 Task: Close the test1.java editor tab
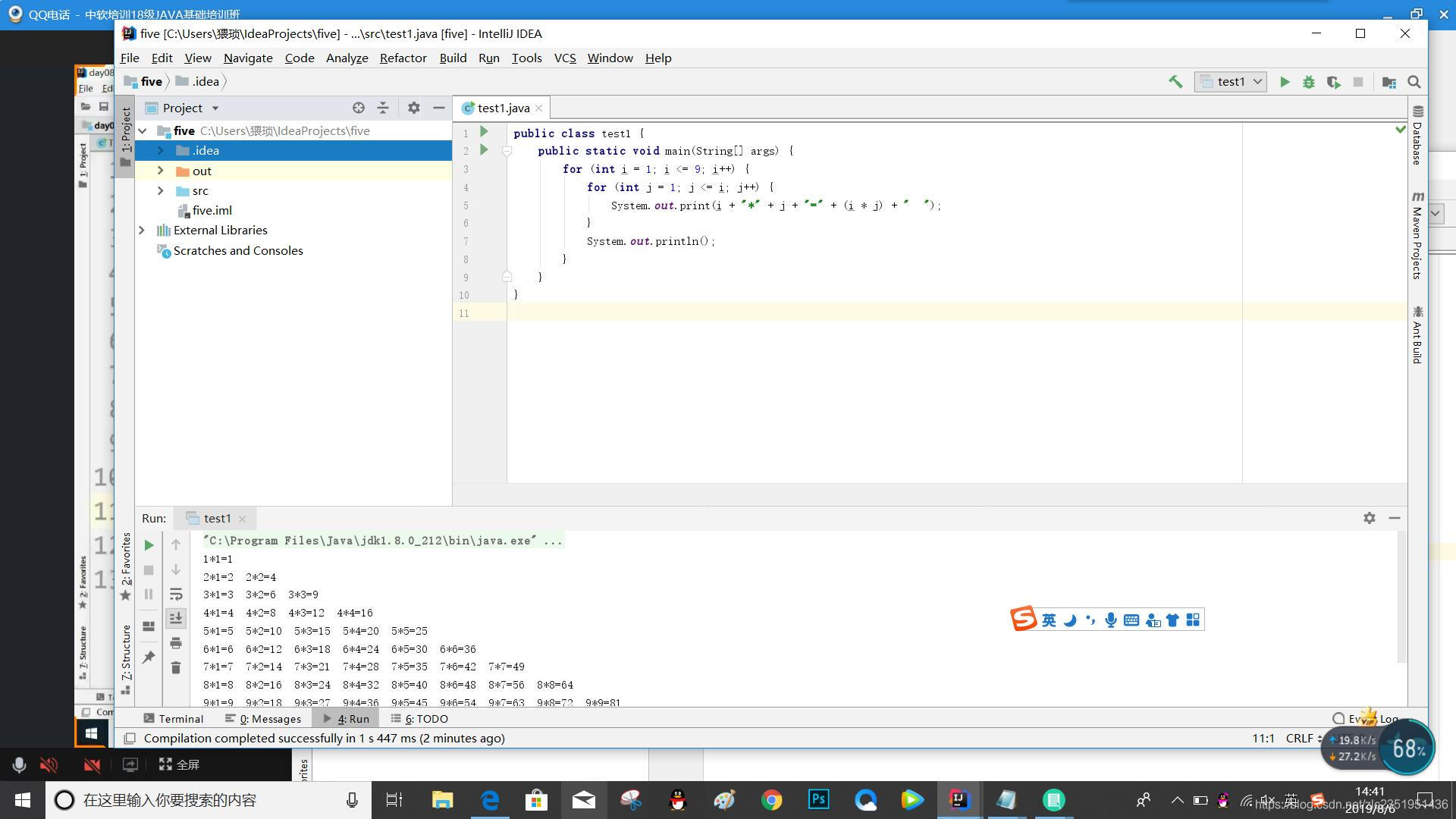pyautogui.click(x=538, y=108)
